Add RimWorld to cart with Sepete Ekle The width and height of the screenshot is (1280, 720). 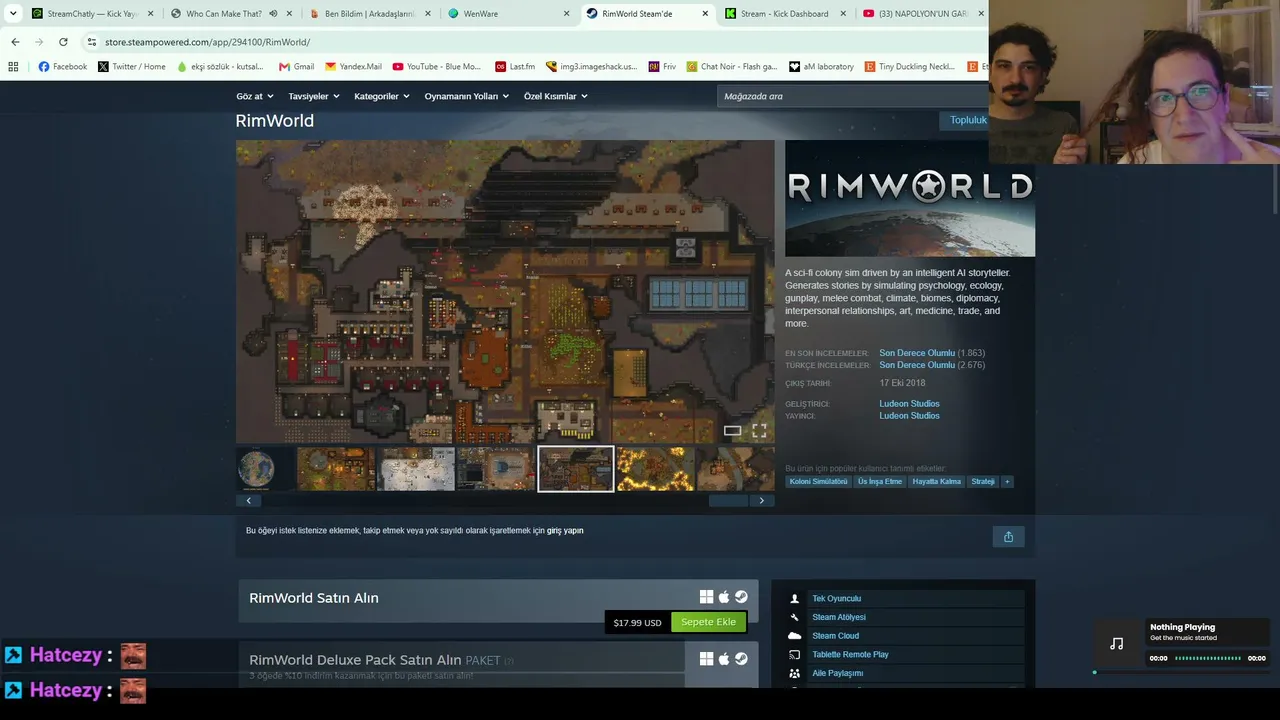pos(708,622)
